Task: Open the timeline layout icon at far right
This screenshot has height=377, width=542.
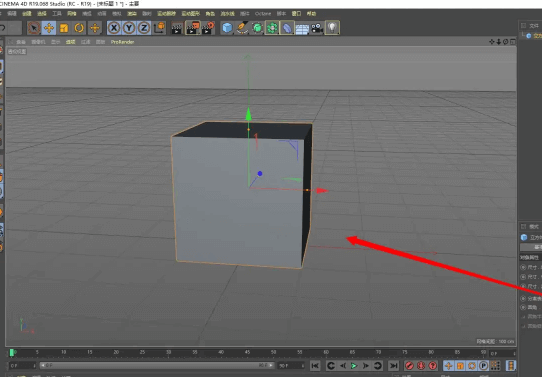Action: [x=511, y=365]
